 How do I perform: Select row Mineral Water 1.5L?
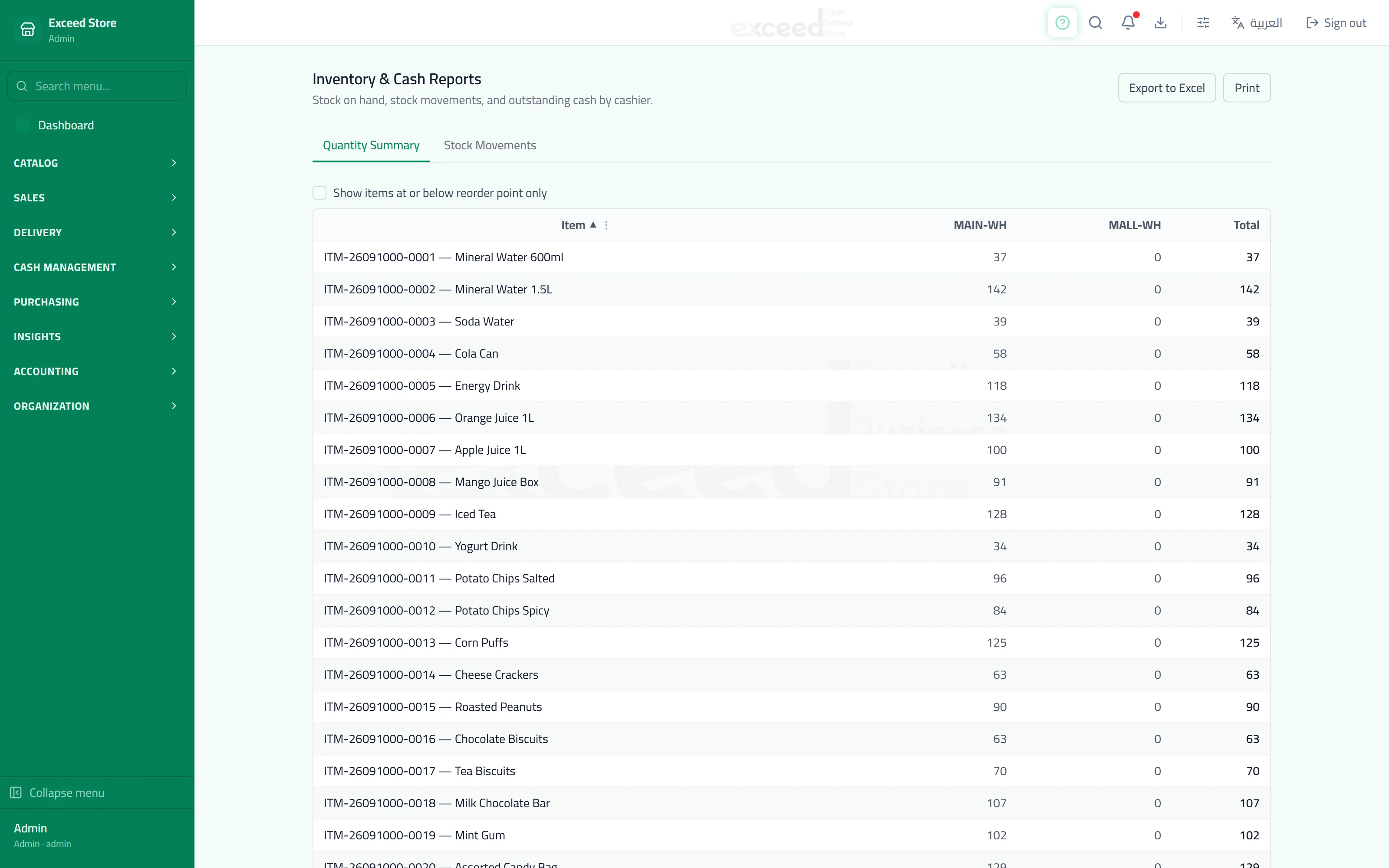791,289
